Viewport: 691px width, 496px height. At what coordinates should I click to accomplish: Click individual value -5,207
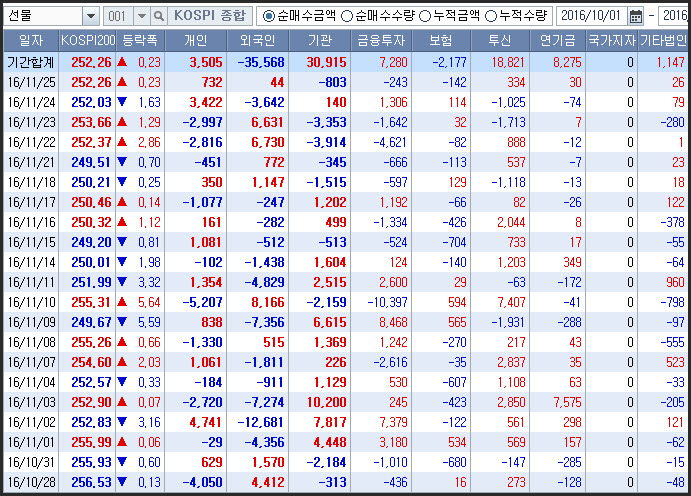[202, 302]
